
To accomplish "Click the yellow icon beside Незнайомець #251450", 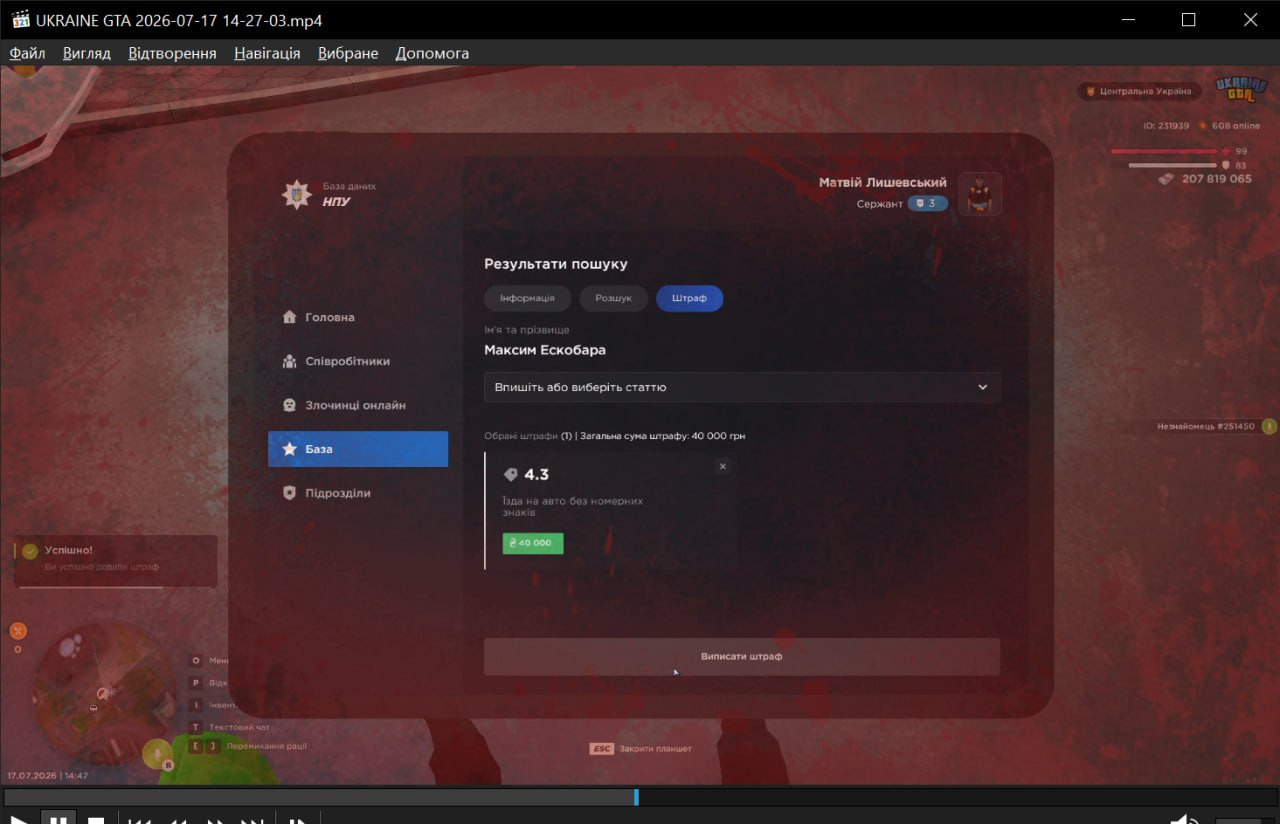I will [1269, 426].
